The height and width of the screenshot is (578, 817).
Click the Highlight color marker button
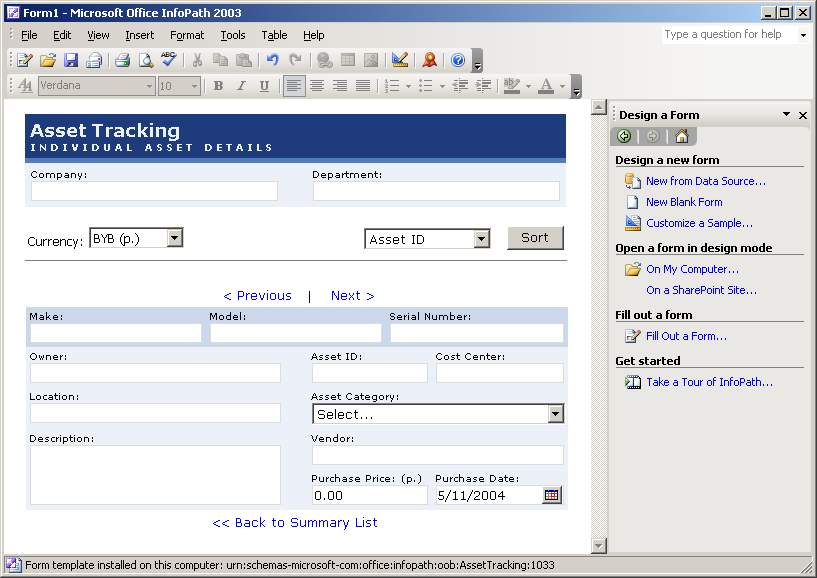coord(512,85)
